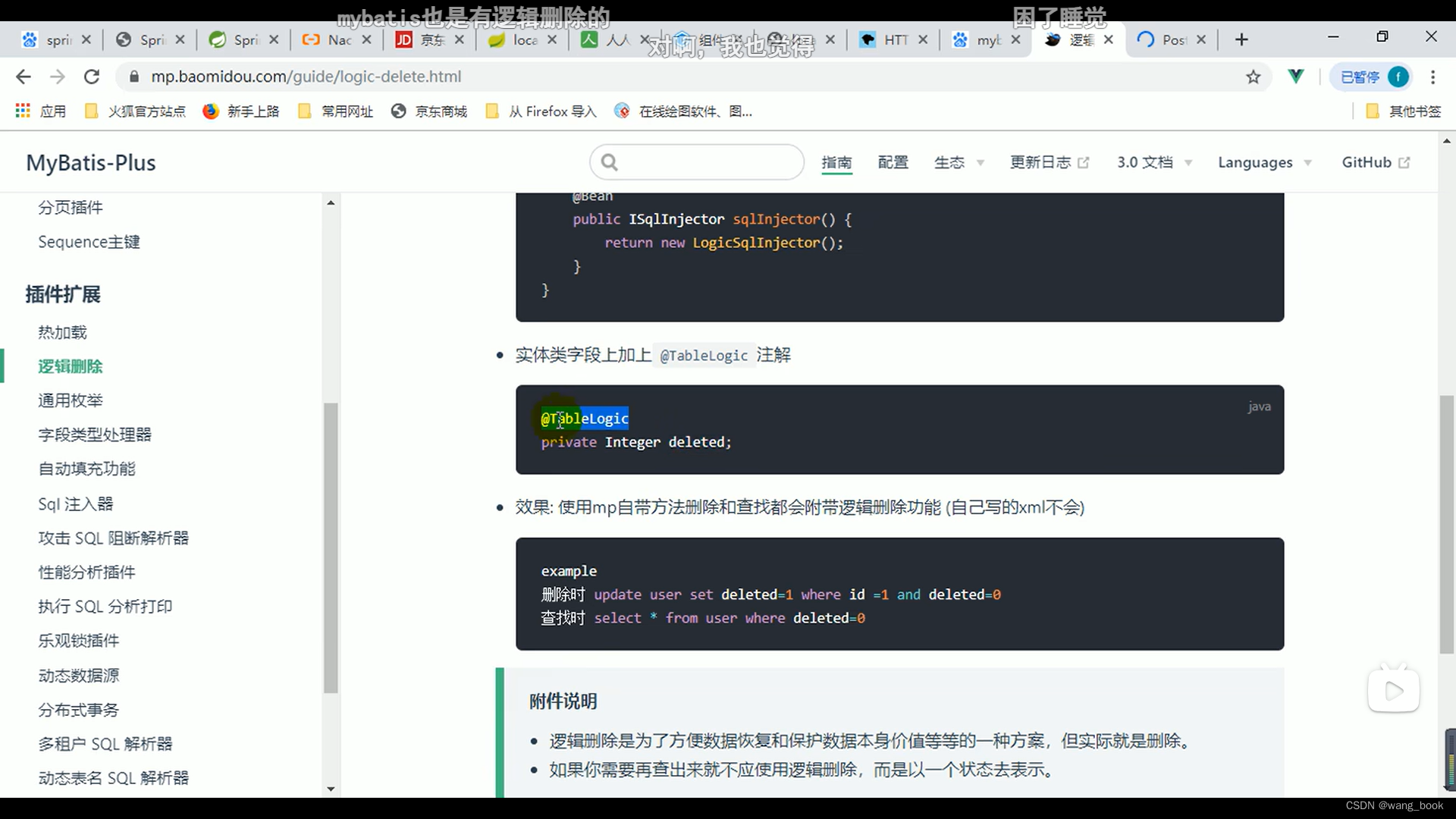The height and width of the screenshot is (819, 1456).
Task: Expand the 生态 dropdown menu
Action: click(959, 162)
